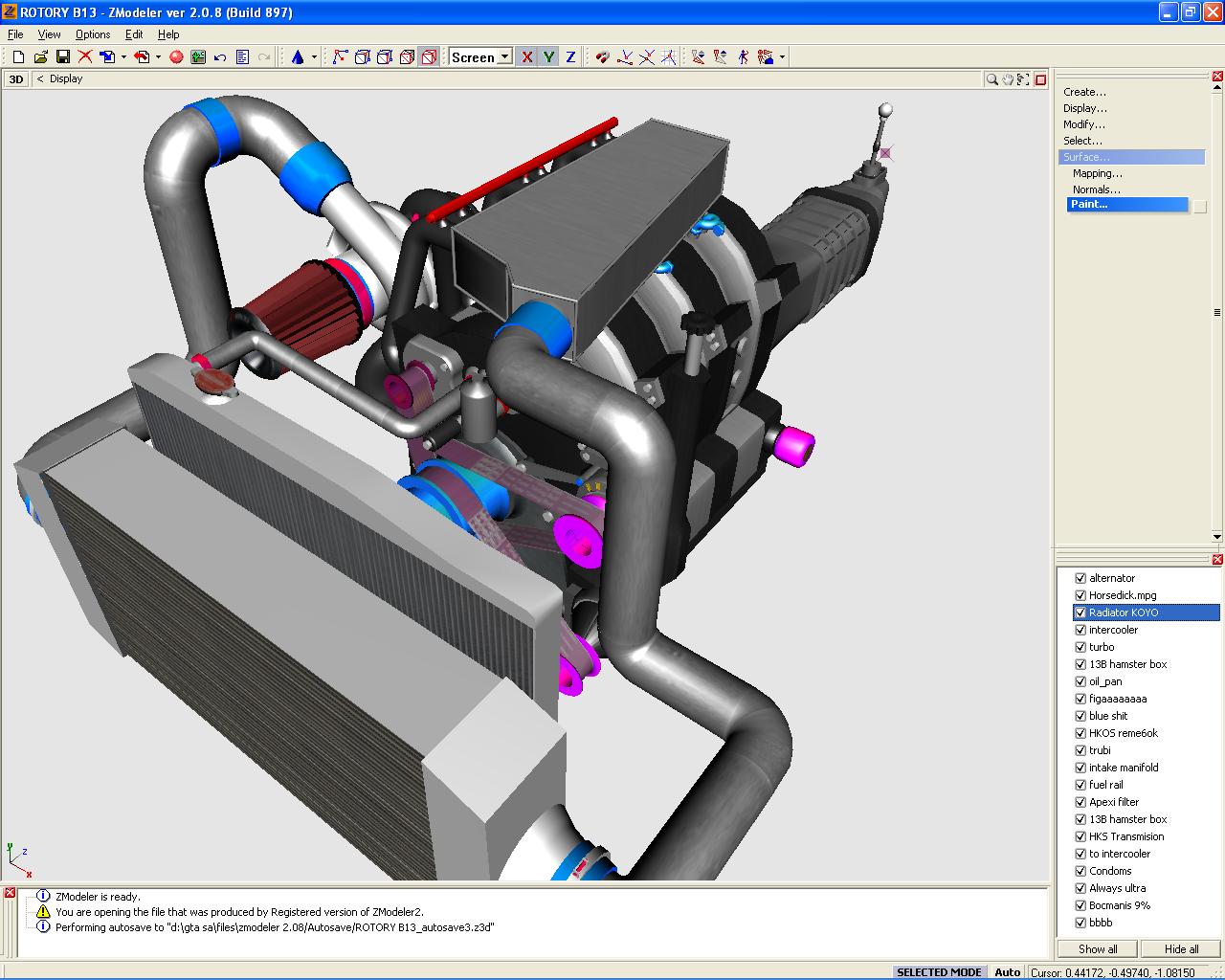Viewport: 1225px width, 980px height.
Task: Expand the Select... command group
Action: click(1082, 141)
